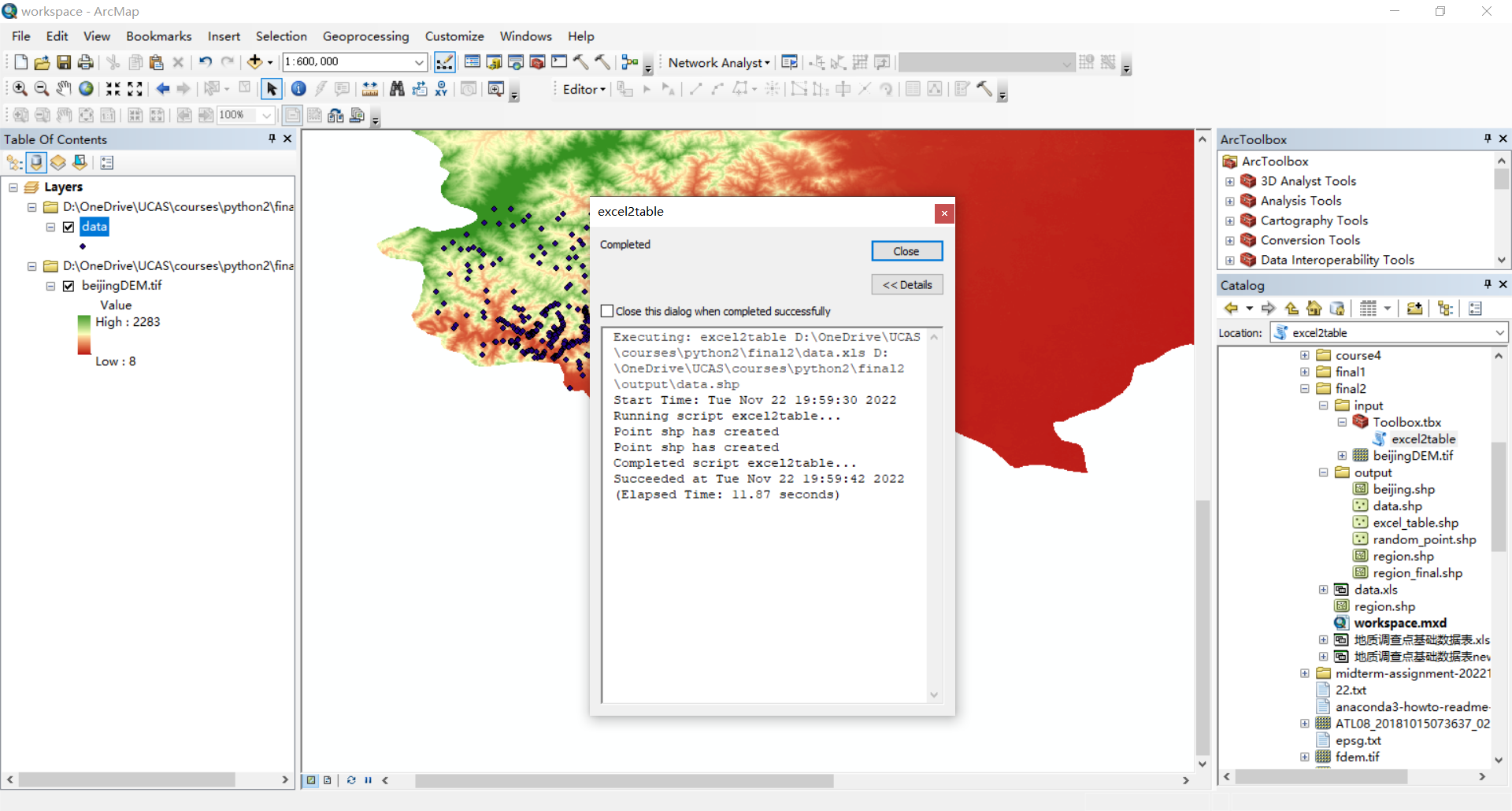The image size is (1512, 811).
Task: Toggle the beijingDEM.tif layer checkbox
Action: 69,286
